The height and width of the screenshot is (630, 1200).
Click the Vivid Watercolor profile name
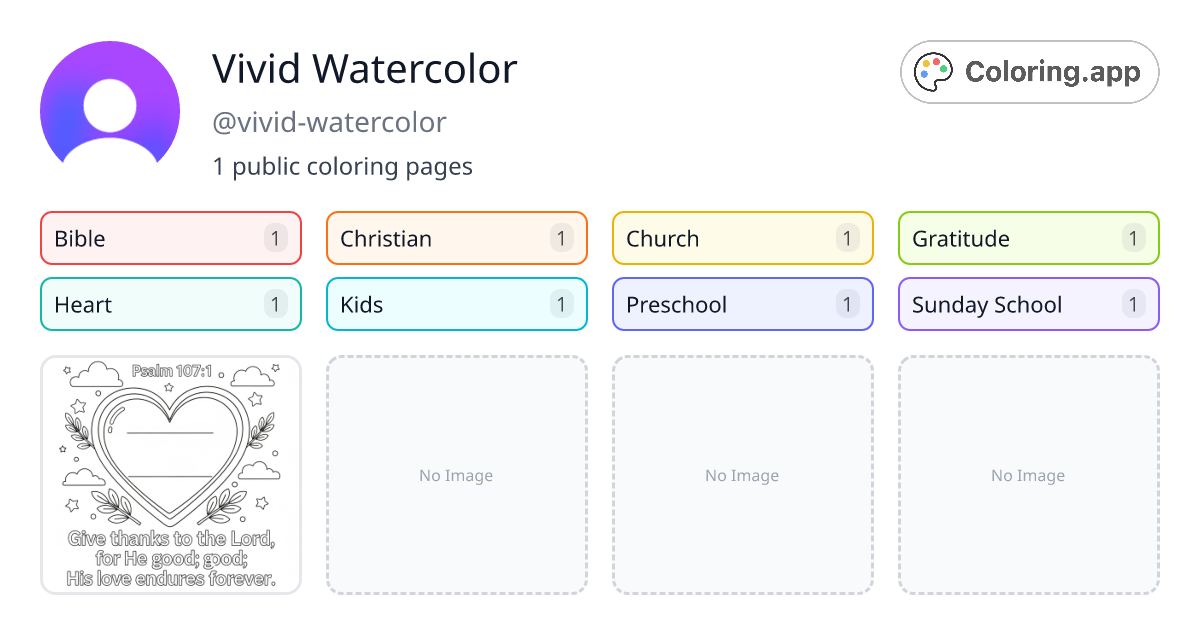coord(364,69)
